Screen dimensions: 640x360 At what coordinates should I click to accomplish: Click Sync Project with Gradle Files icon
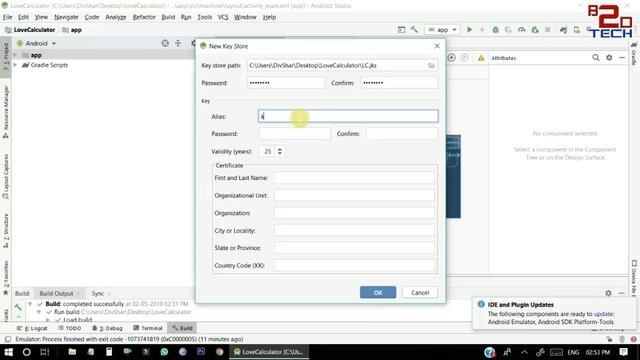564,29
